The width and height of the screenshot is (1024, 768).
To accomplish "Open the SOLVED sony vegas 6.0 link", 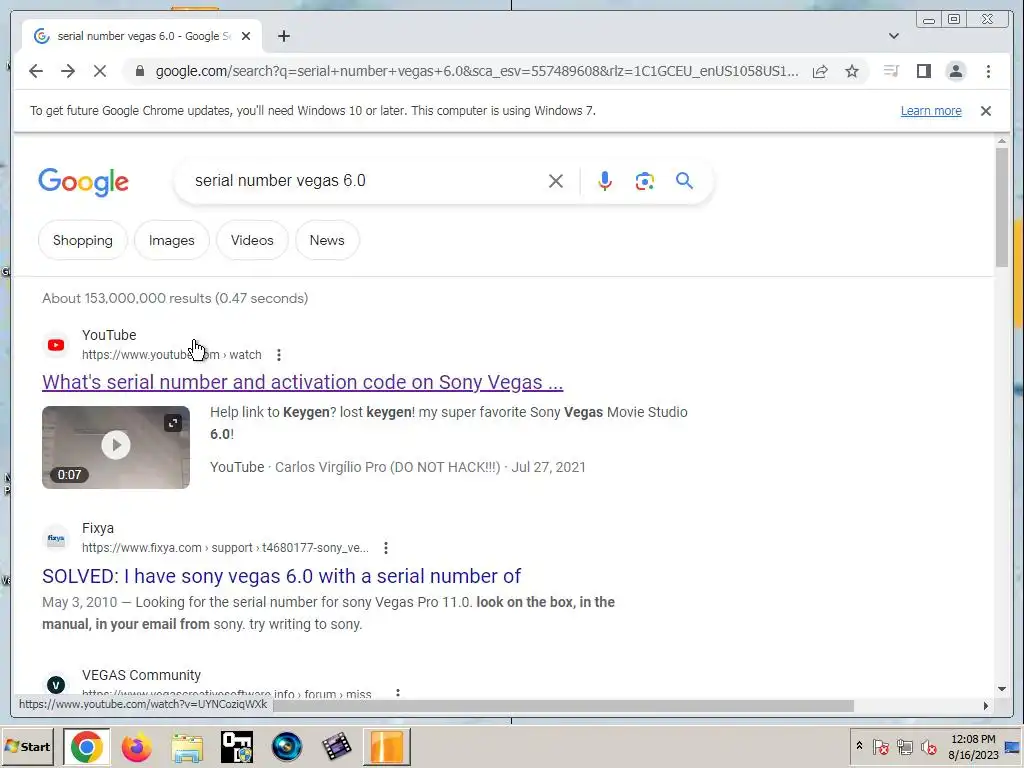I will pos(281,576).
